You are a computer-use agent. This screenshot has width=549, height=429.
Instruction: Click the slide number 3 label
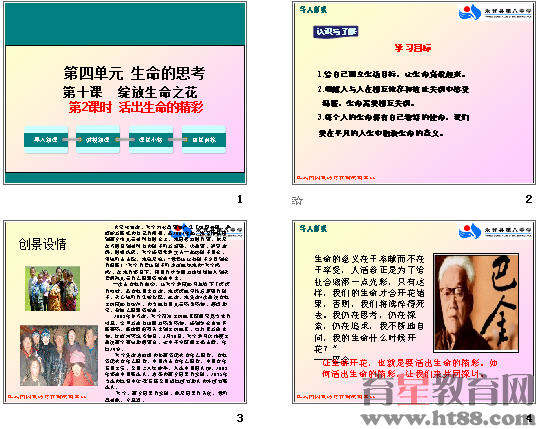(240, 418)
